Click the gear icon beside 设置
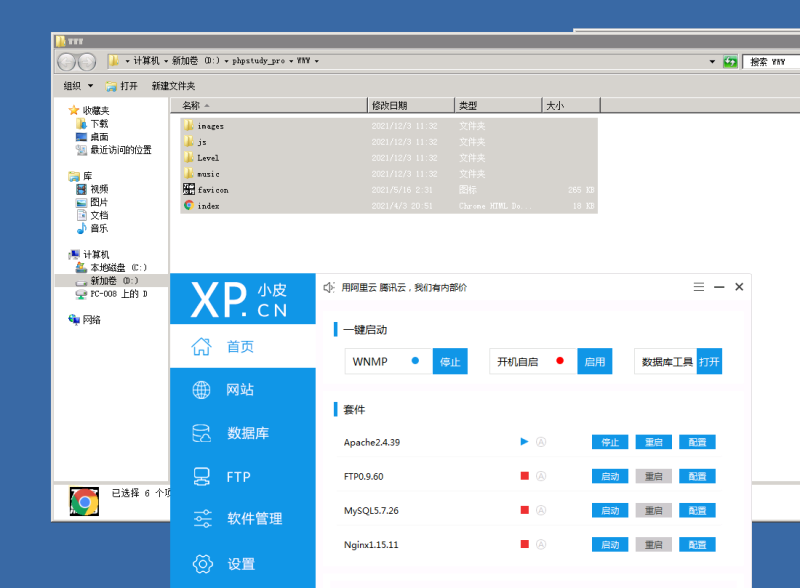The height and width of the screenshot is (588, 800). [x=203, y=564]
